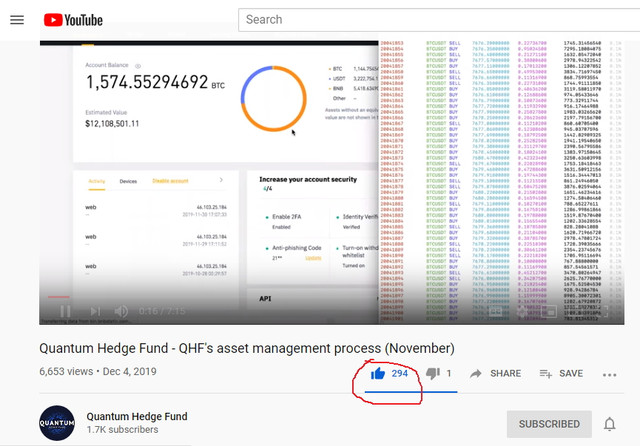Viewport: 640px width, 446px height.
Task: Open the YouTube hamburger guide menu
Action: coord(17,20)
